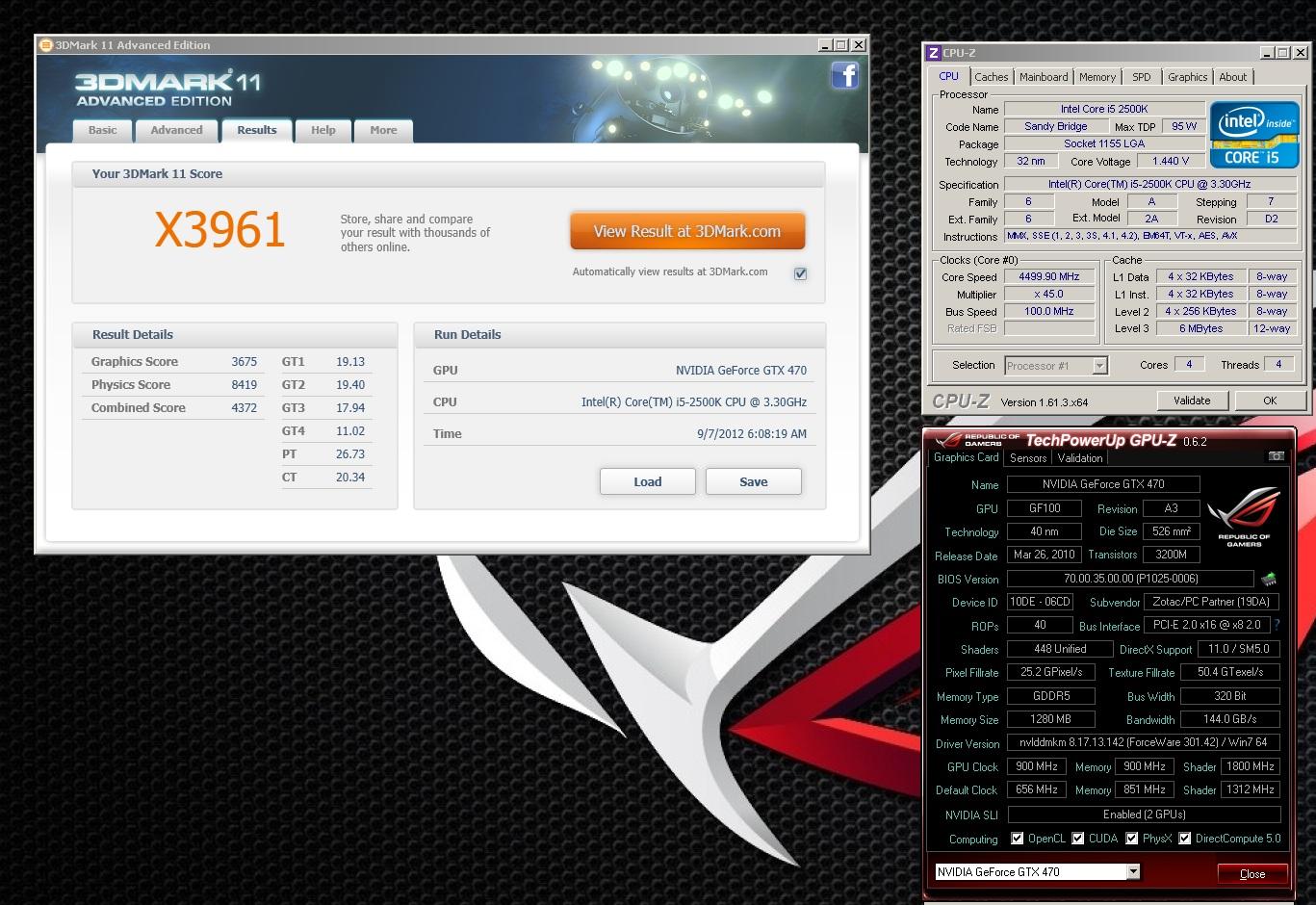Click the Bus Speed 100.0 MHz value
Viewport: 1316px width, 905px height.
click(1049, 311)
